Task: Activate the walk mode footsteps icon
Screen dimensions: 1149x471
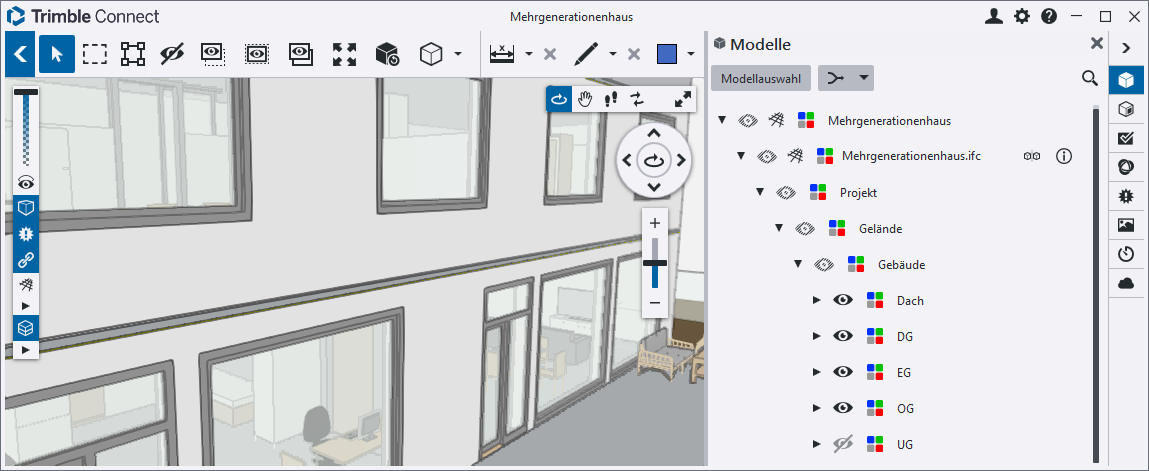Action: pos(610,98)
